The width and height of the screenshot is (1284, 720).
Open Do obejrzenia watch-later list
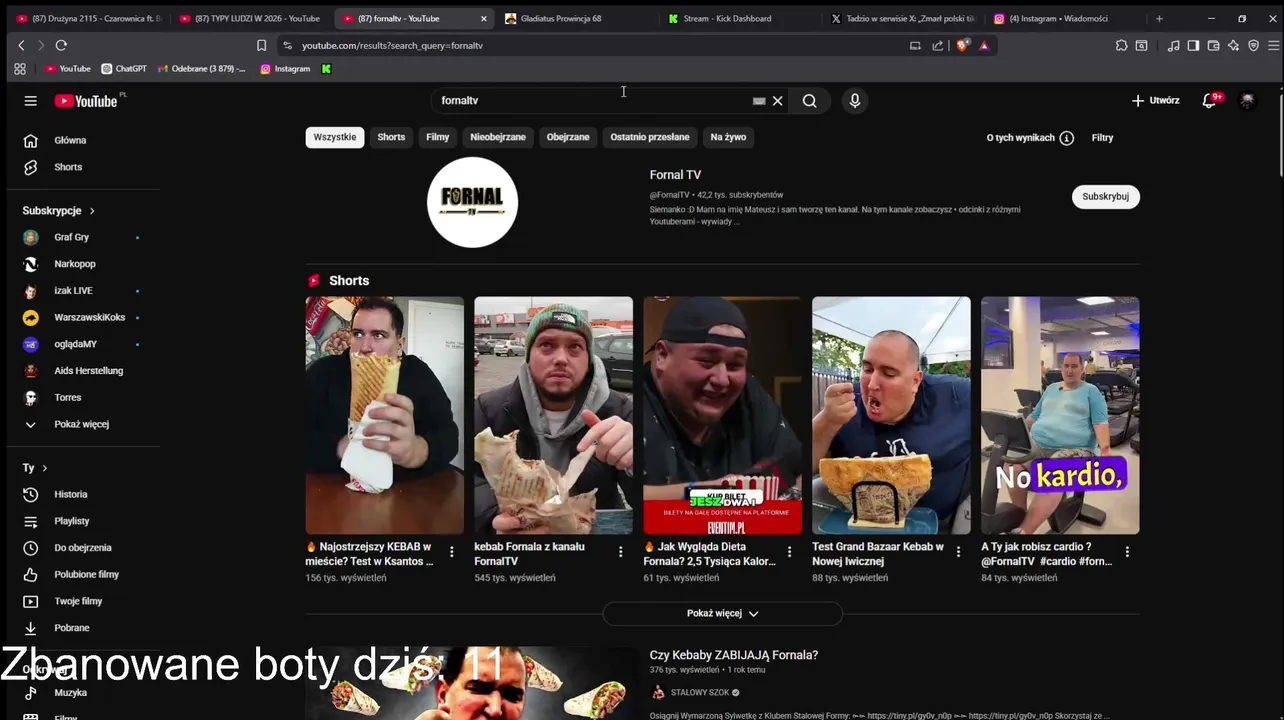pyautogui.click(x=83, y=548)
